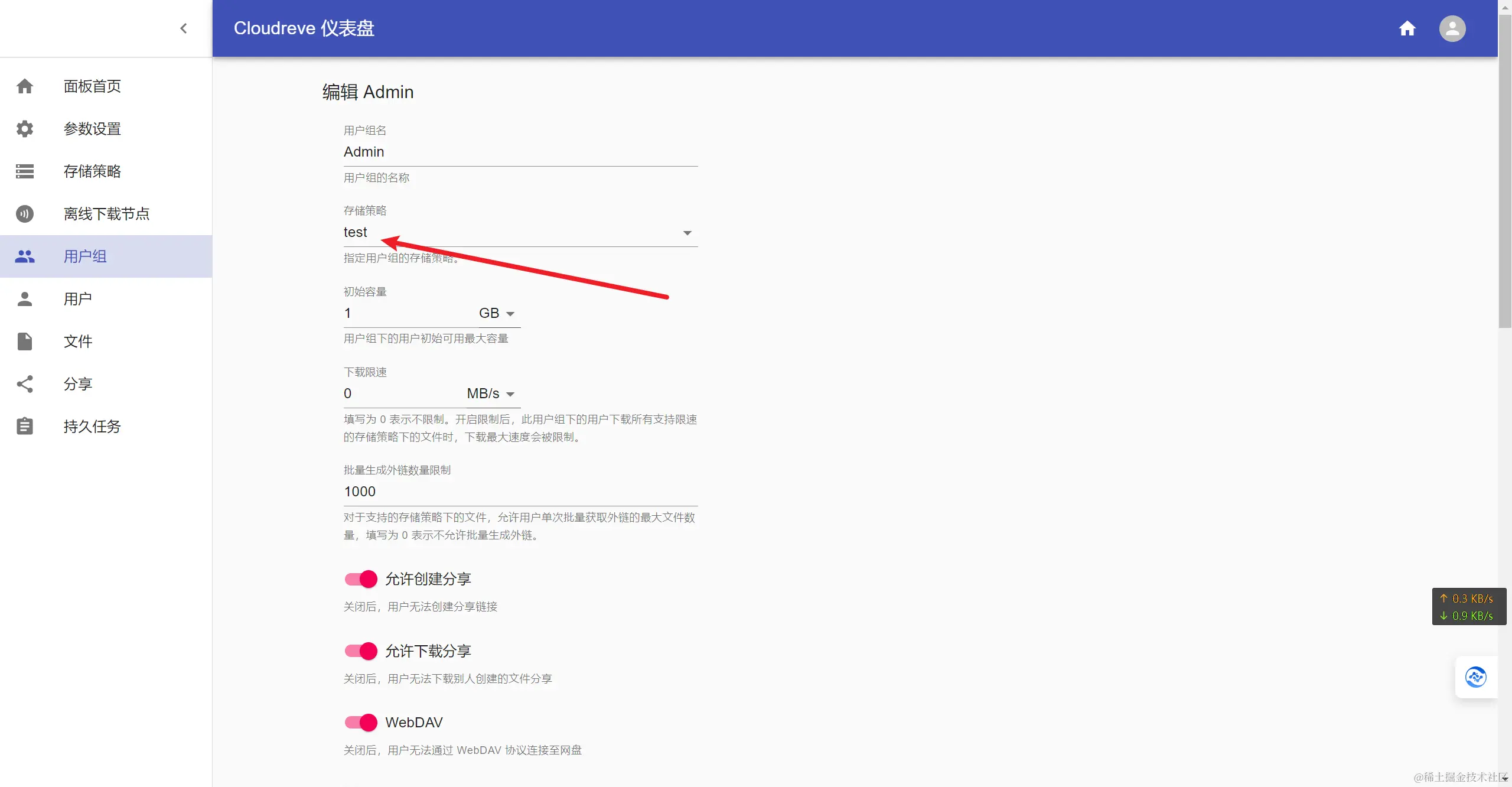The image size is (1512, 787).
Task: Open the 用户 menu item
Action: (x=78, y=299)
